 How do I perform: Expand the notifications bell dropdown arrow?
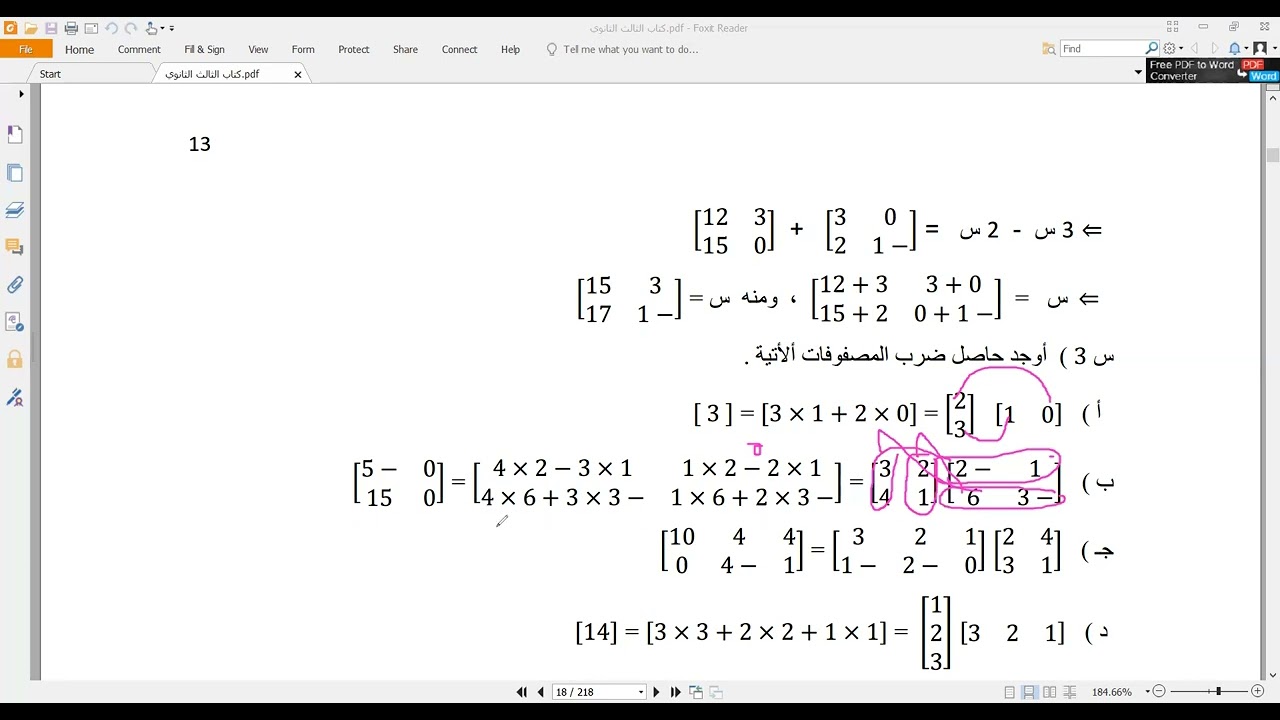point(1245,48)
